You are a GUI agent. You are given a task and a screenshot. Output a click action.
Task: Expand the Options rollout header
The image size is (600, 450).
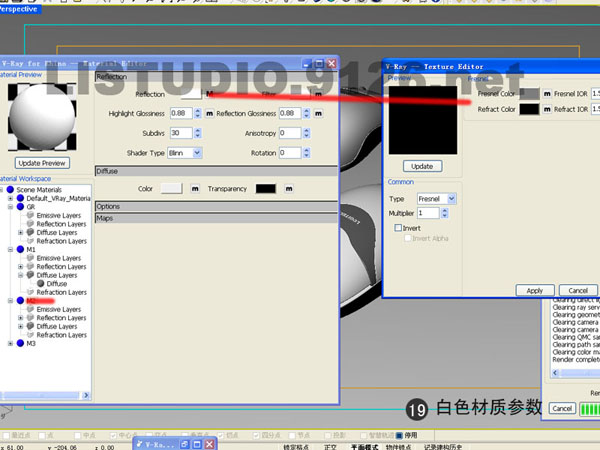[216, 206]
